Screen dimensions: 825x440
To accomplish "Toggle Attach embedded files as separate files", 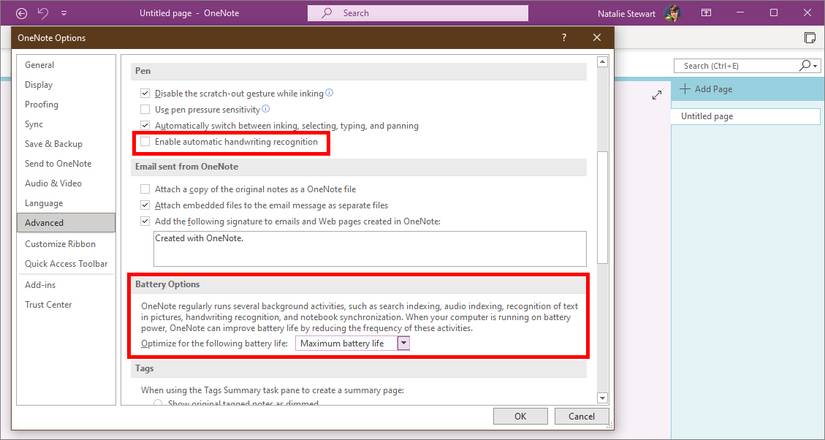I will (145, 205).
